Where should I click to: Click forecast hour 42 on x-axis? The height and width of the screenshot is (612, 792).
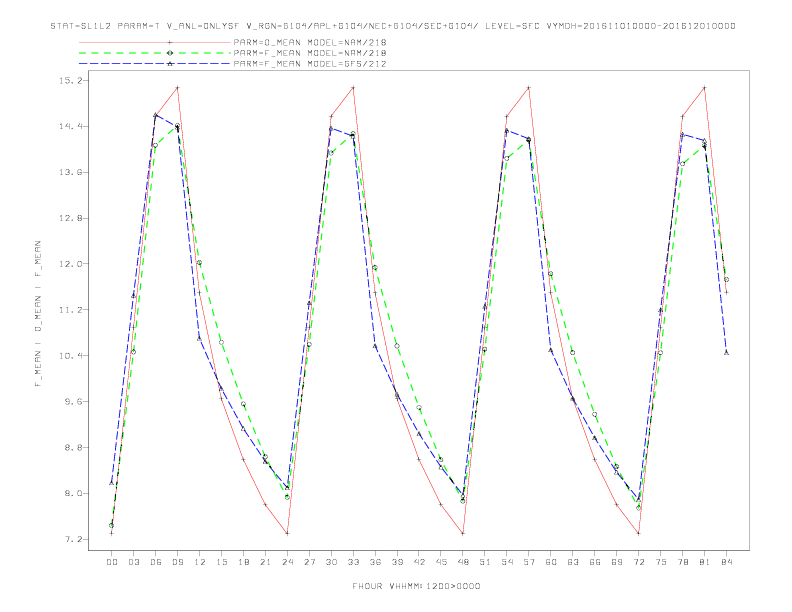(x=419, y=562)
